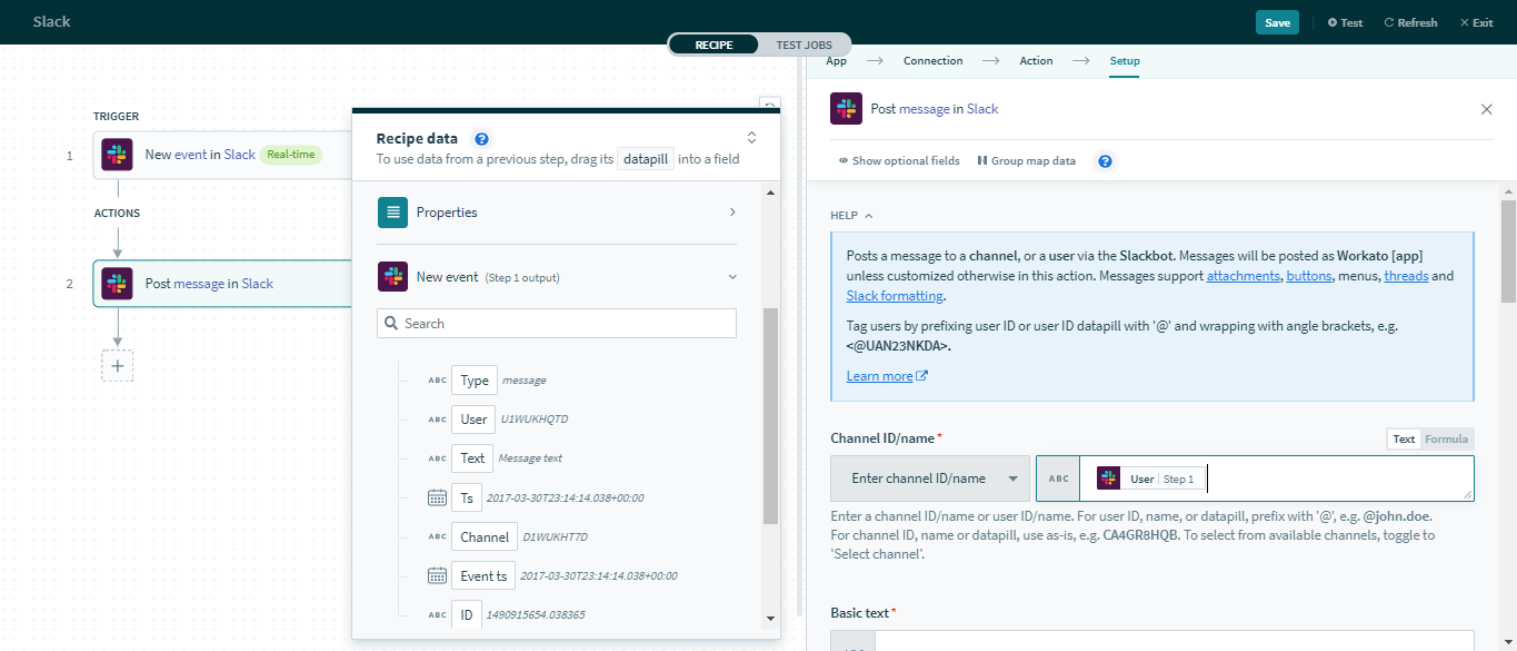Switch the field mode to Formula
This screenshot has width=1517, height=651.
click(x=1446, y=439)
